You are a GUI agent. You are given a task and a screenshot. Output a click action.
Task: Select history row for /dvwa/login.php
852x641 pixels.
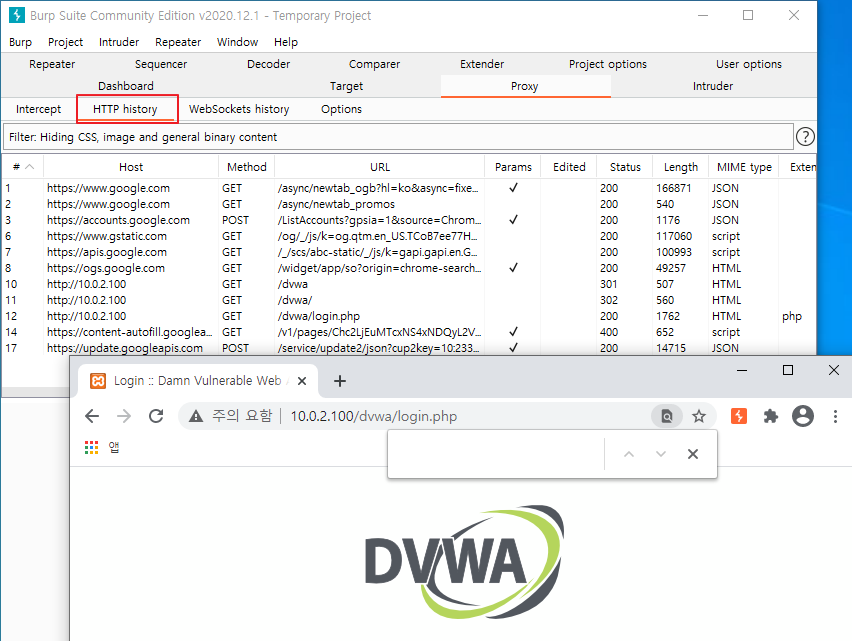point(409,316)
